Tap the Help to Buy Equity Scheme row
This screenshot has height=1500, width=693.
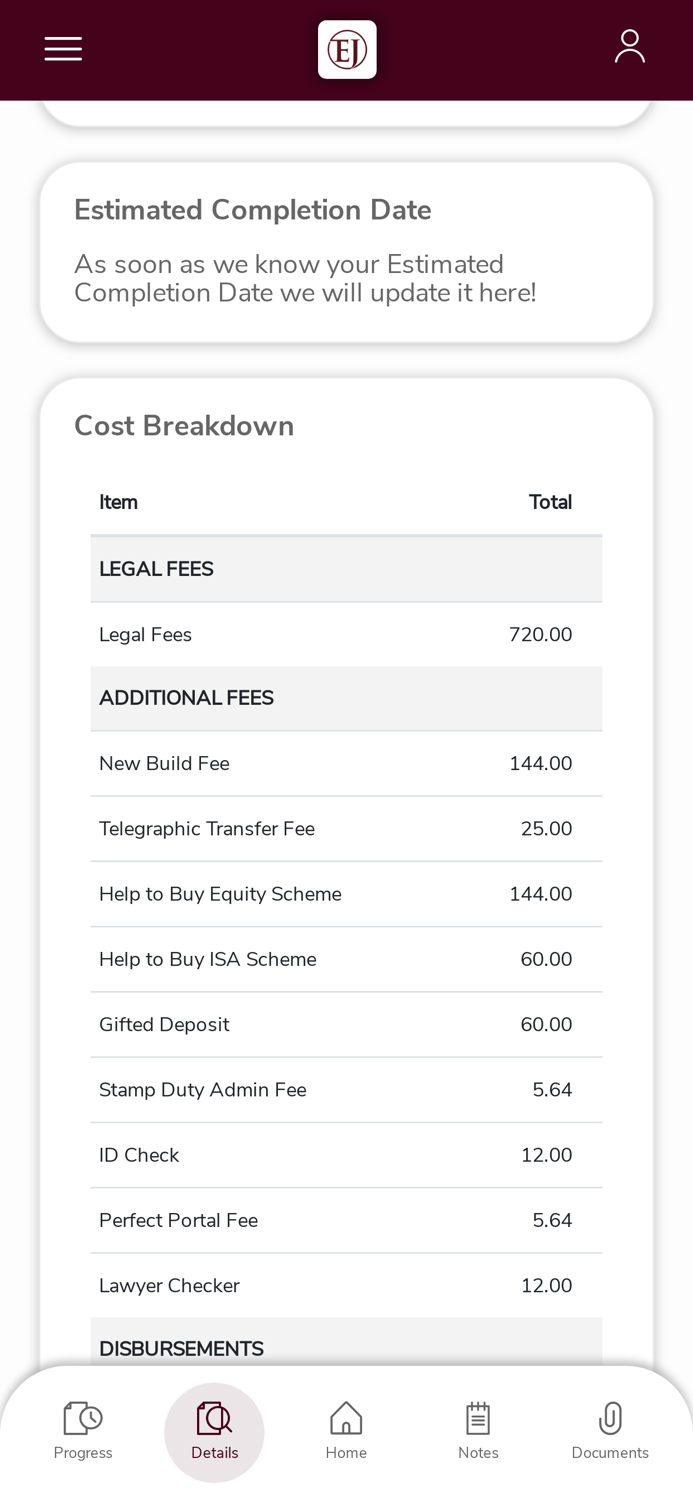click(x=346, y=894)
